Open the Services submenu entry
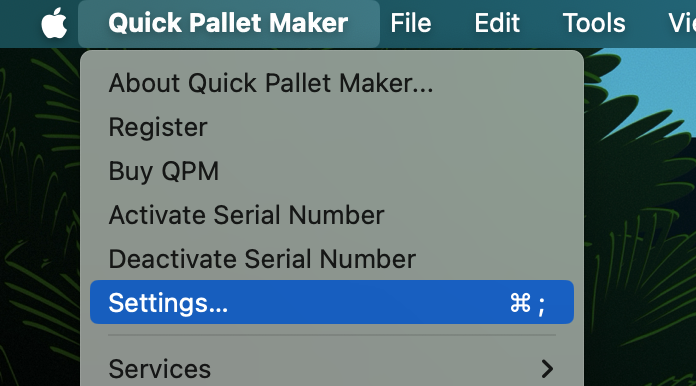This screenshot has width=696, height=386. [332, 369]
